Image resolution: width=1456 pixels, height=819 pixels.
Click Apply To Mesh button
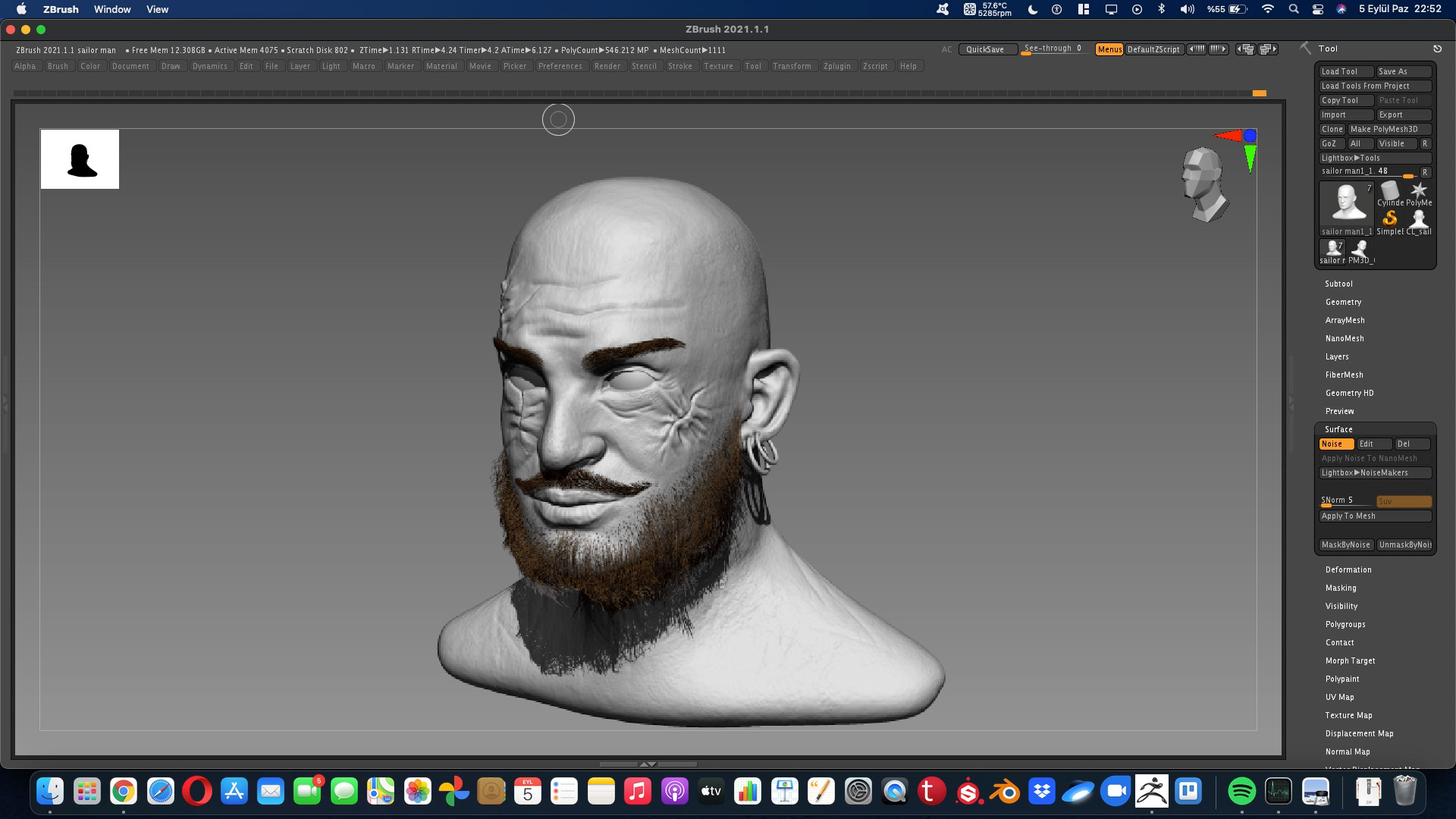[1375, 516]
